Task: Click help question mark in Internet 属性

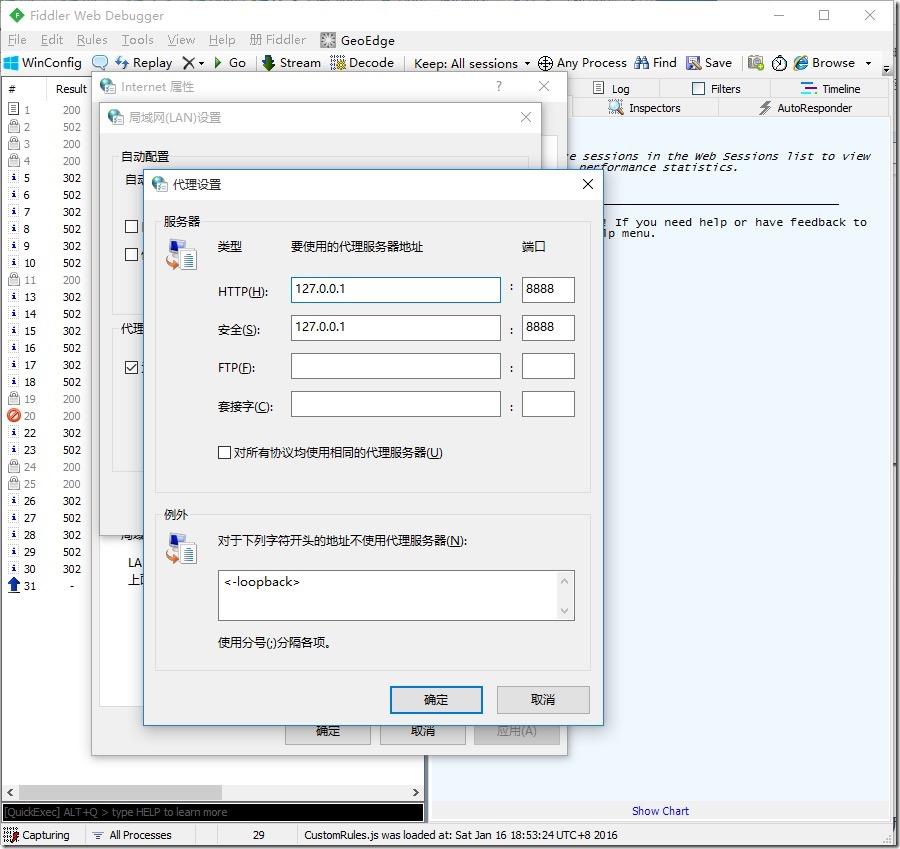Action: click(499, 86)
